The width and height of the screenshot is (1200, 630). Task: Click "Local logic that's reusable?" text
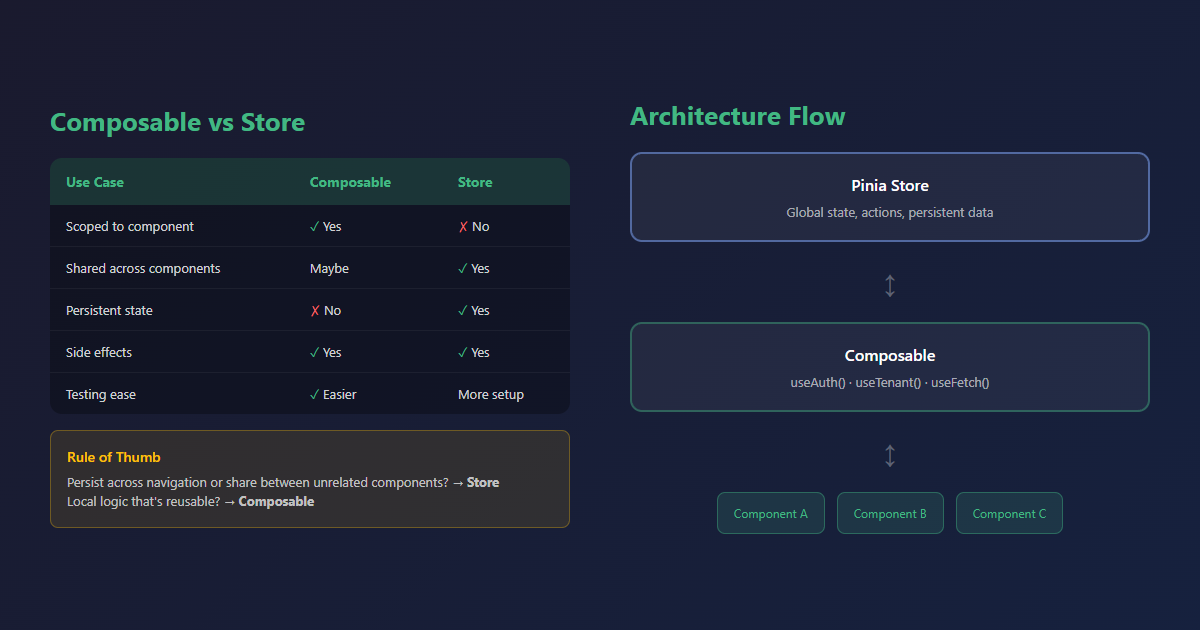[x=143, y=502]
